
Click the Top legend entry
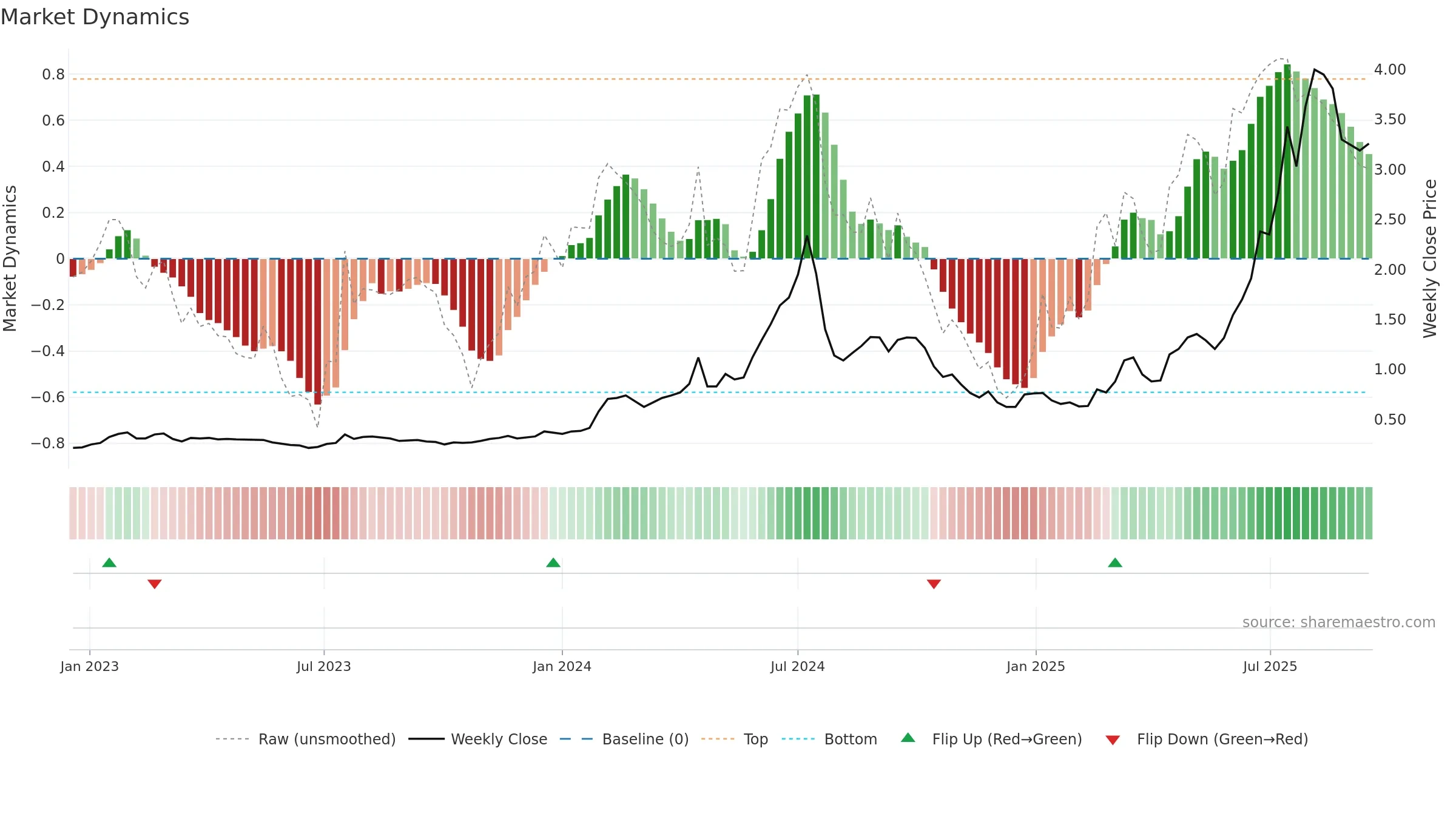[735, 739]
